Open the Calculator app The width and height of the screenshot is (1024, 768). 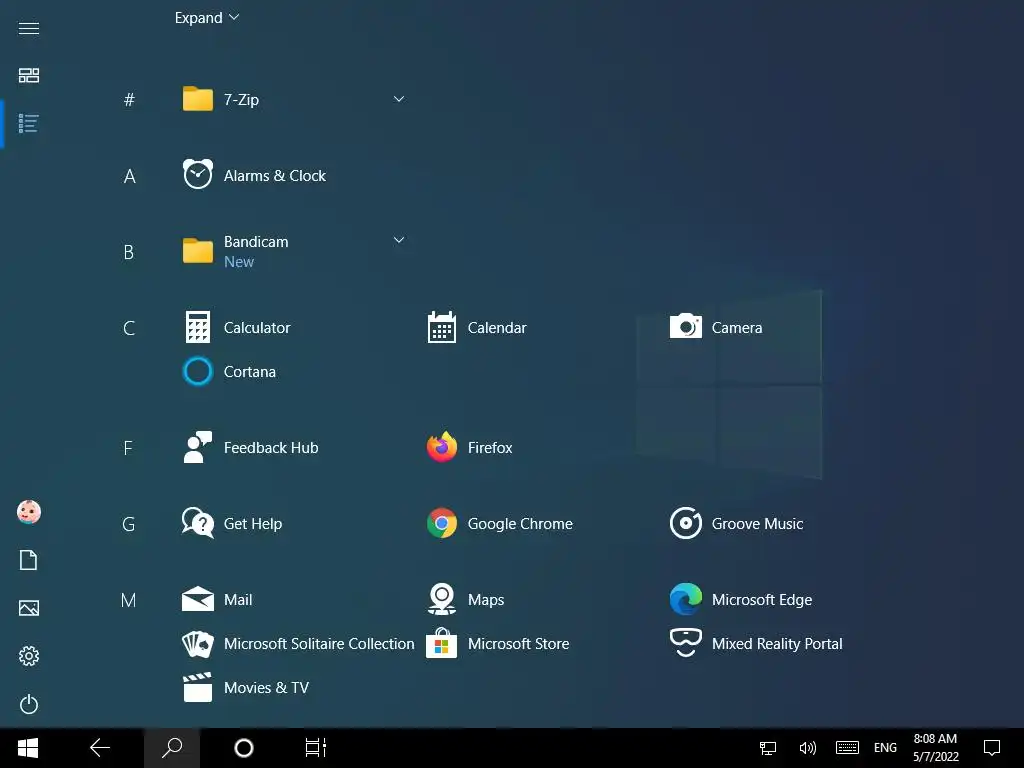(236, 327)
